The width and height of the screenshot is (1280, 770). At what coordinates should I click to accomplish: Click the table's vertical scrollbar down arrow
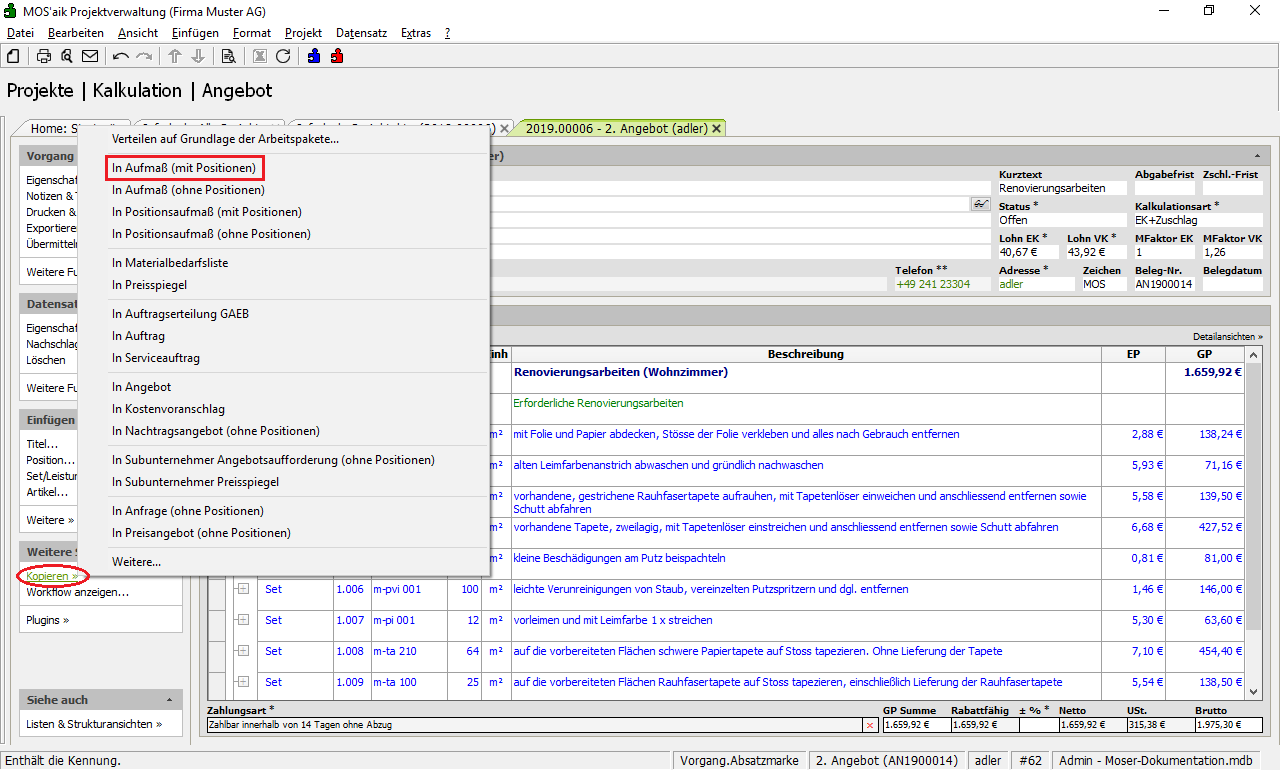(1254, 691)
